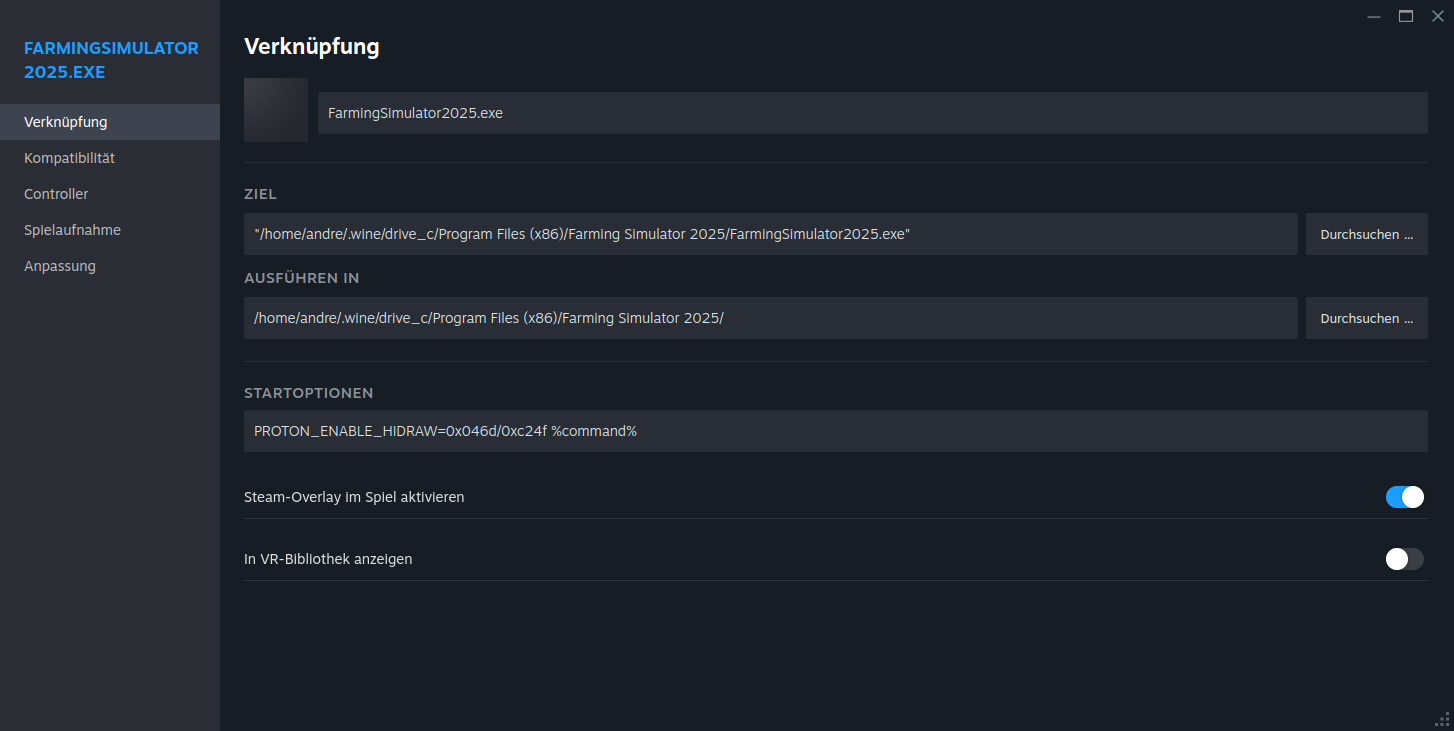
Task: Click the Verknüpfung page heading
Action: pyautogui.click(x=311, y=46)
